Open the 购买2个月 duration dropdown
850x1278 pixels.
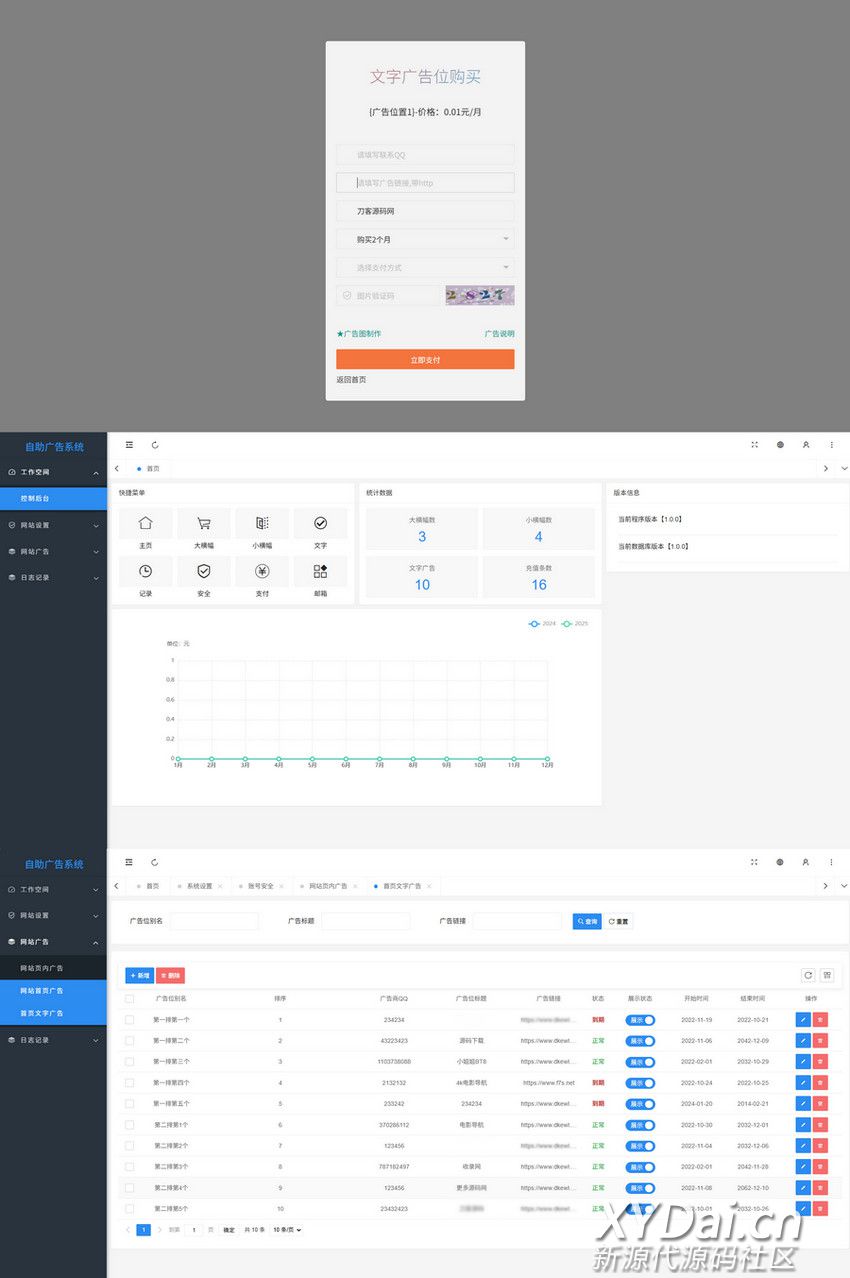(425, 240)
